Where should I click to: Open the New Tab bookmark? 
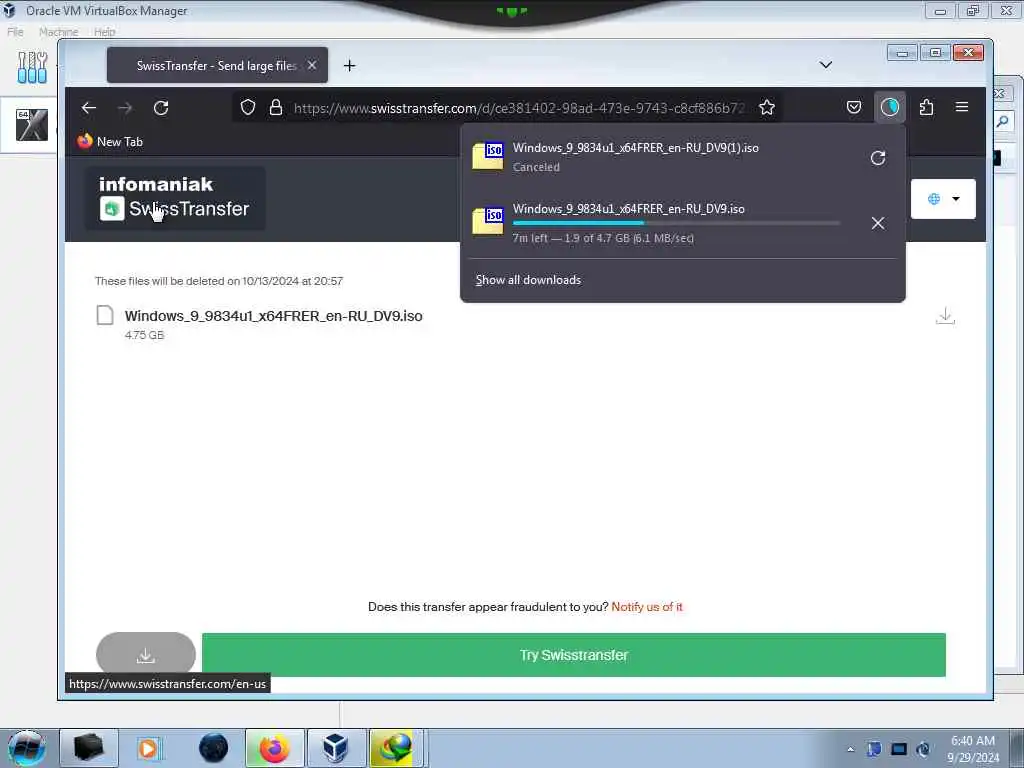point(110,142)
